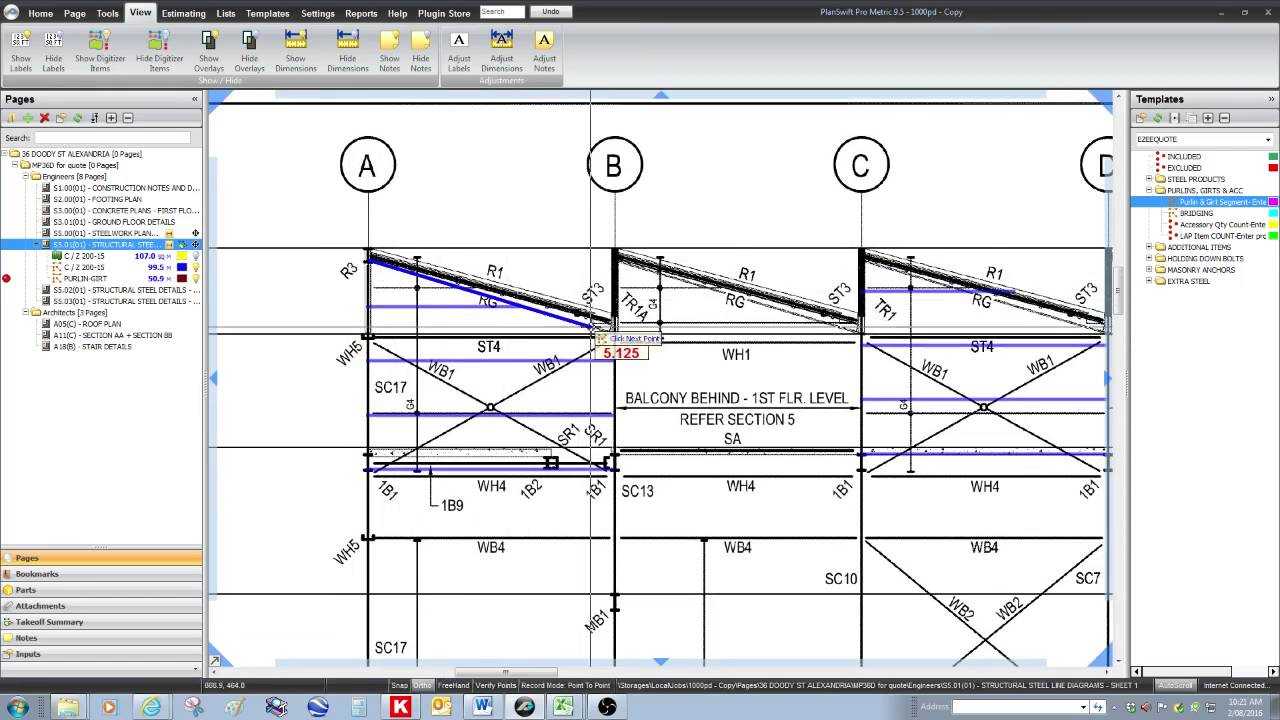Open Internet Explorer from the taskbar
The image size is (1280, 720).
(151, 706)
